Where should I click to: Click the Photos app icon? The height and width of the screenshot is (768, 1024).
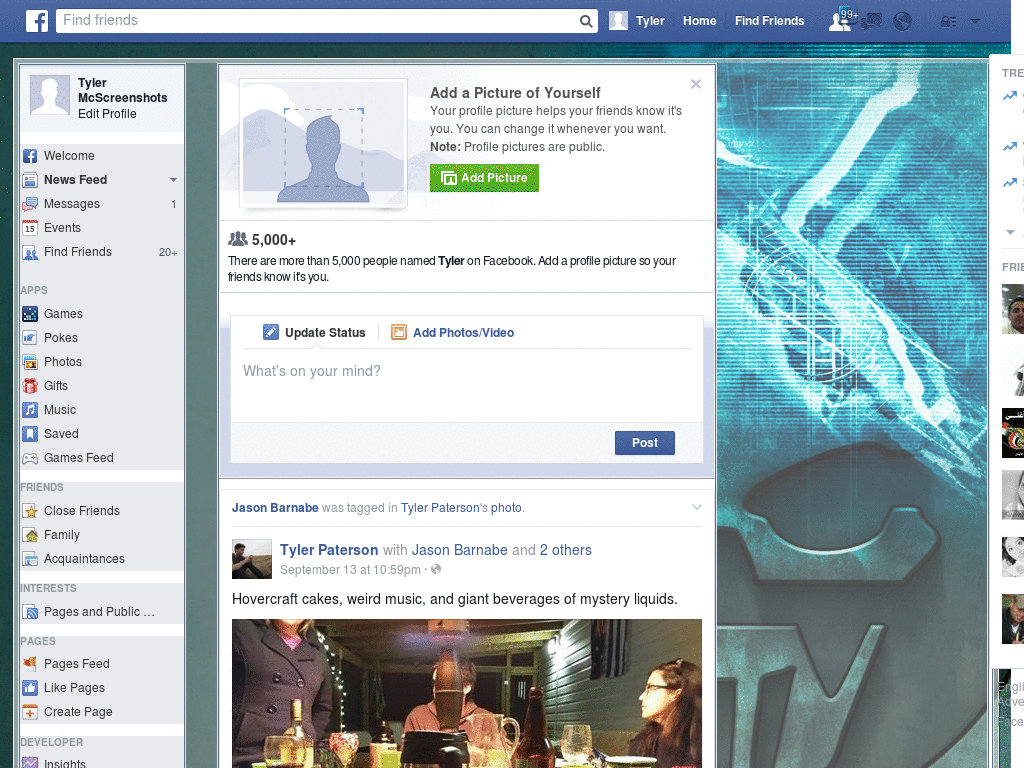[30, 362]
